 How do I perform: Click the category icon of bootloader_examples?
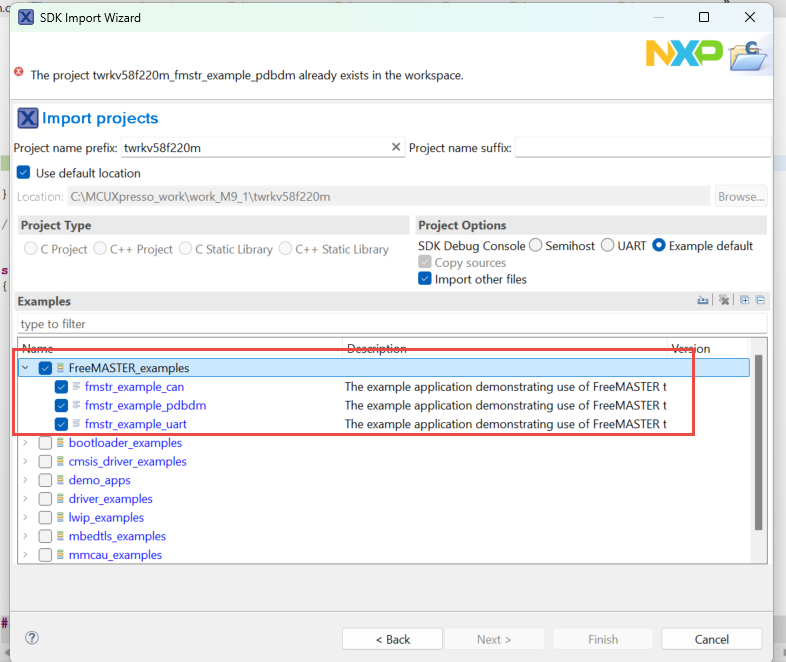click(60, 443)
